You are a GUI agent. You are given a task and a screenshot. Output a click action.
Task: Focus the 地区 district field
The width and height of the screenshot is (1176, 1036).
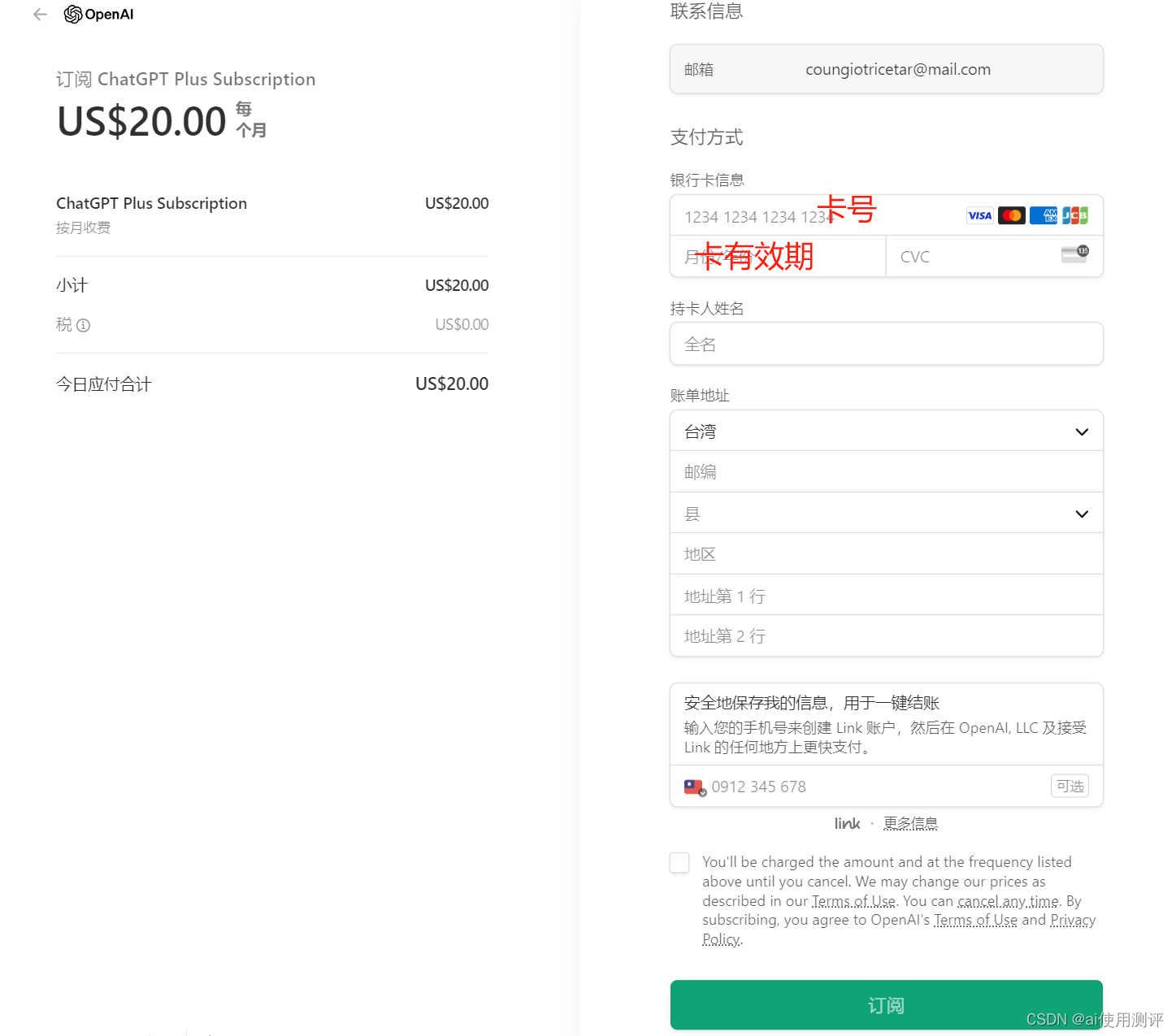(887, 554)
